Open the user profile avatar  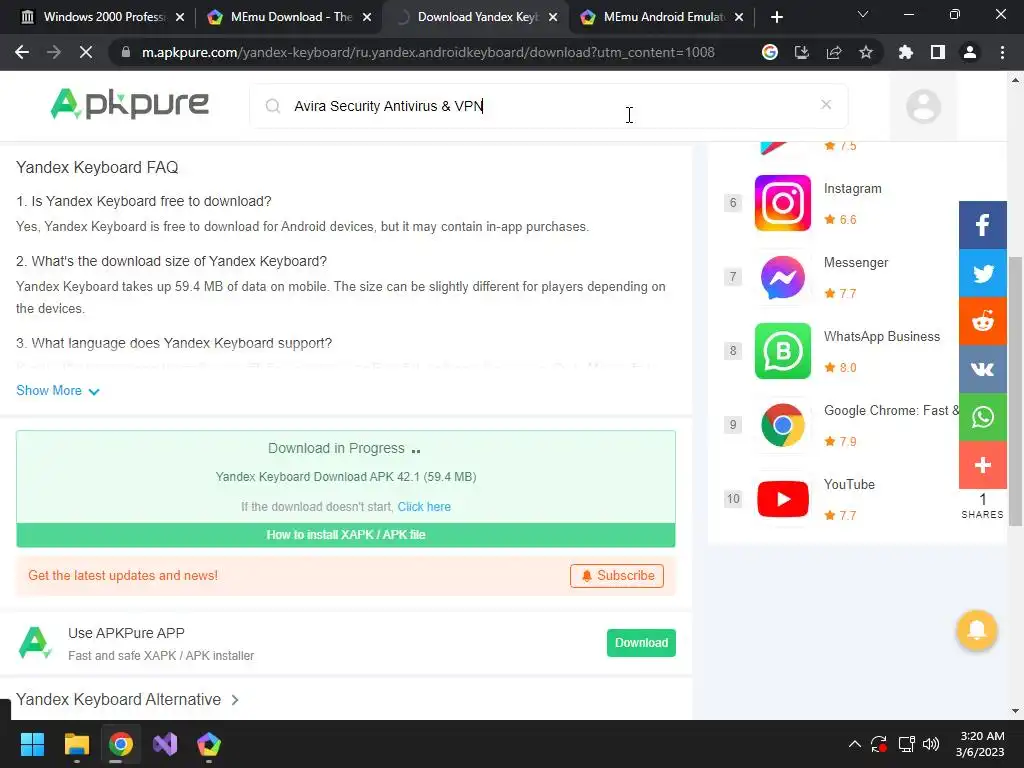(x=923, y=106)
